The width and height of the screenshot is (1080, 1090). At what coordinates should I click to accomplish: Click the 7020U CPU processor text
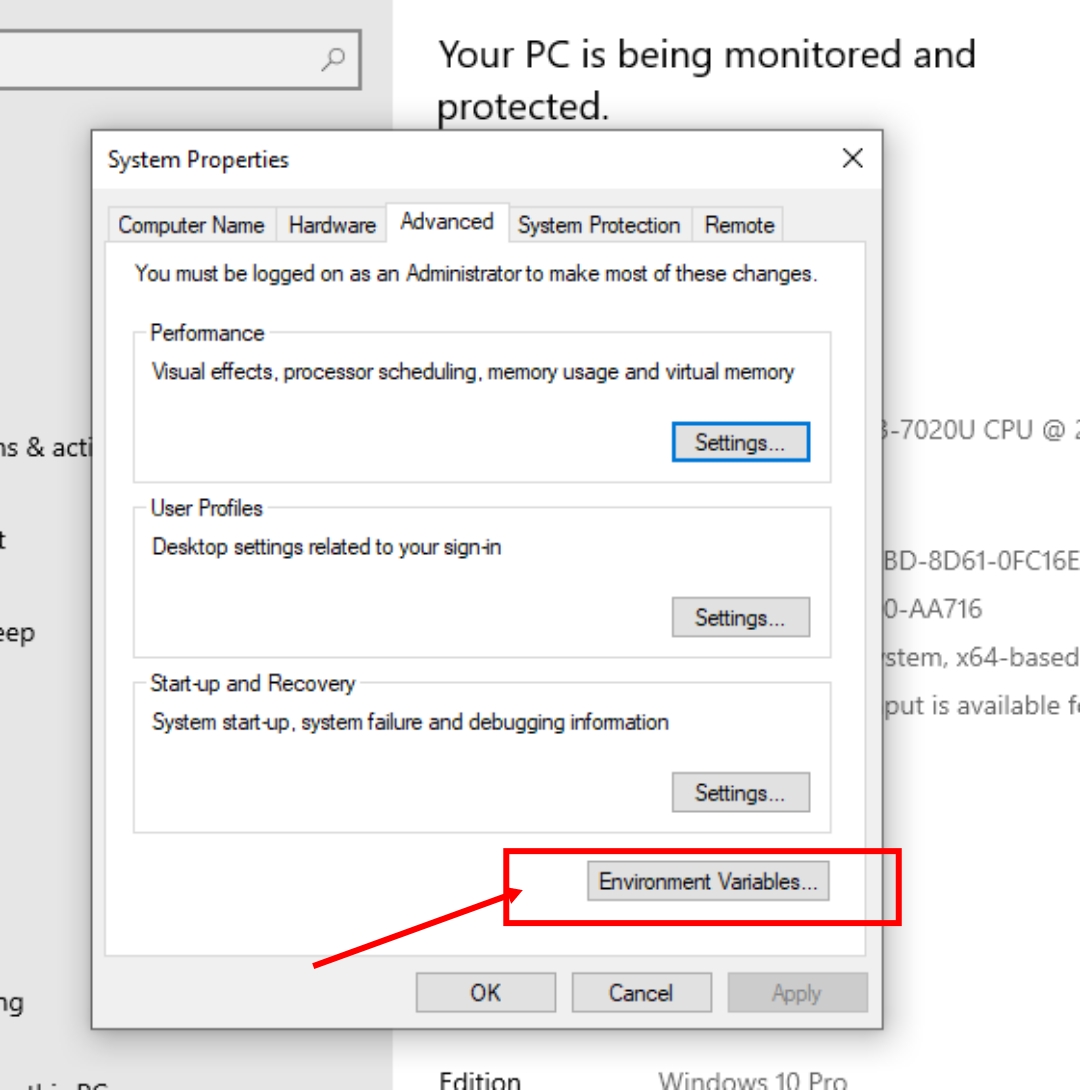(x=975, y=429)
